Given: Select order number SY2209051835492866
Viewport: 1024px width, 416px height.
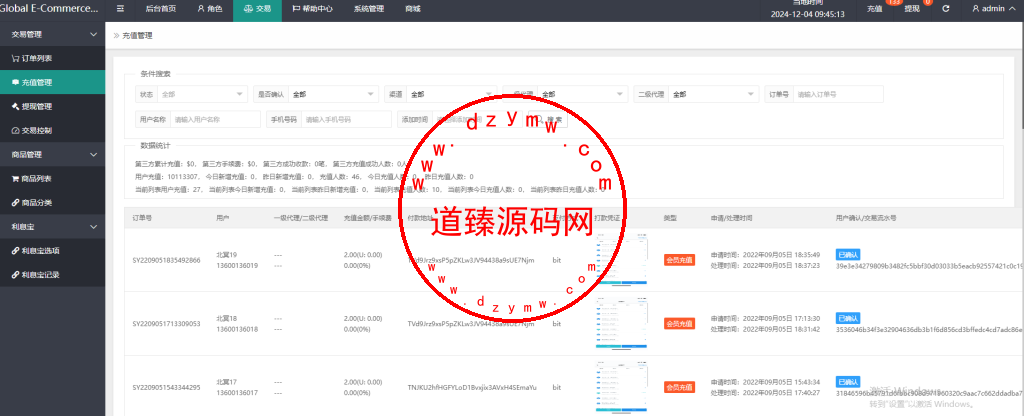Looking at the screenshot, I should click(x=167, y=260).
